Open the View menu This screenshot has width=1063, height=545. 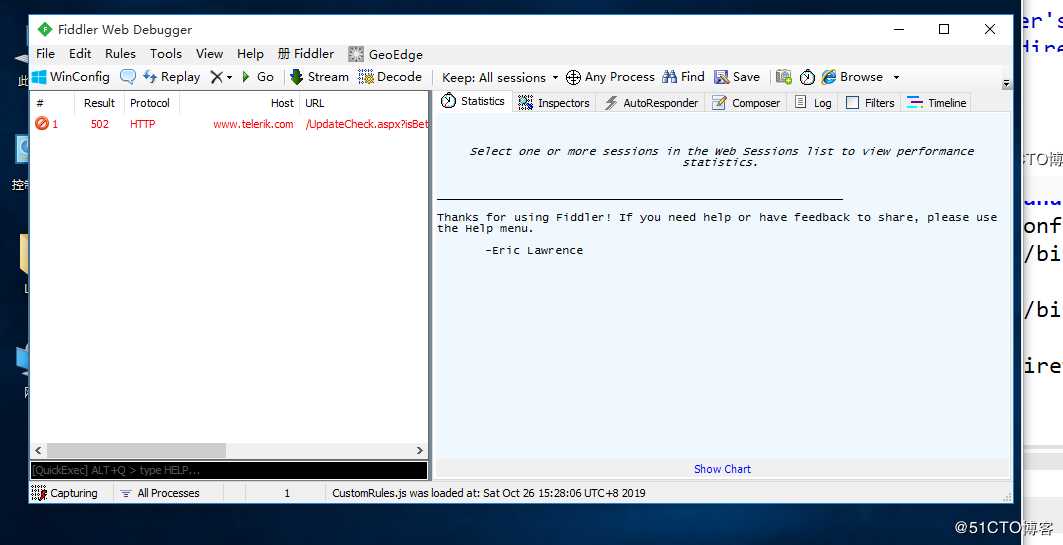pos(209,54)
